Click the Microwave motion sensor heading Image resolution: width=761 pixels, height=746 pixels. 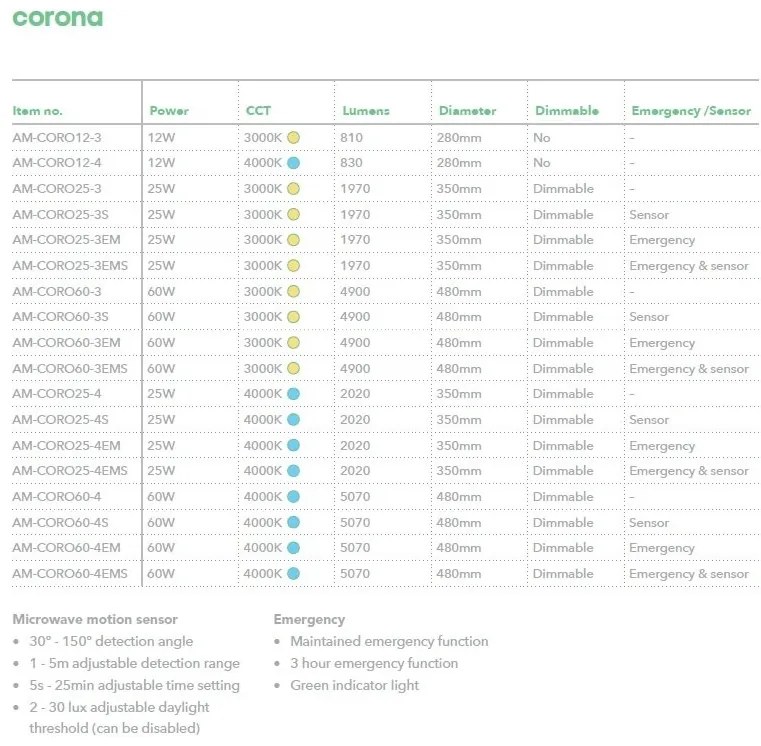coord(95,619)
